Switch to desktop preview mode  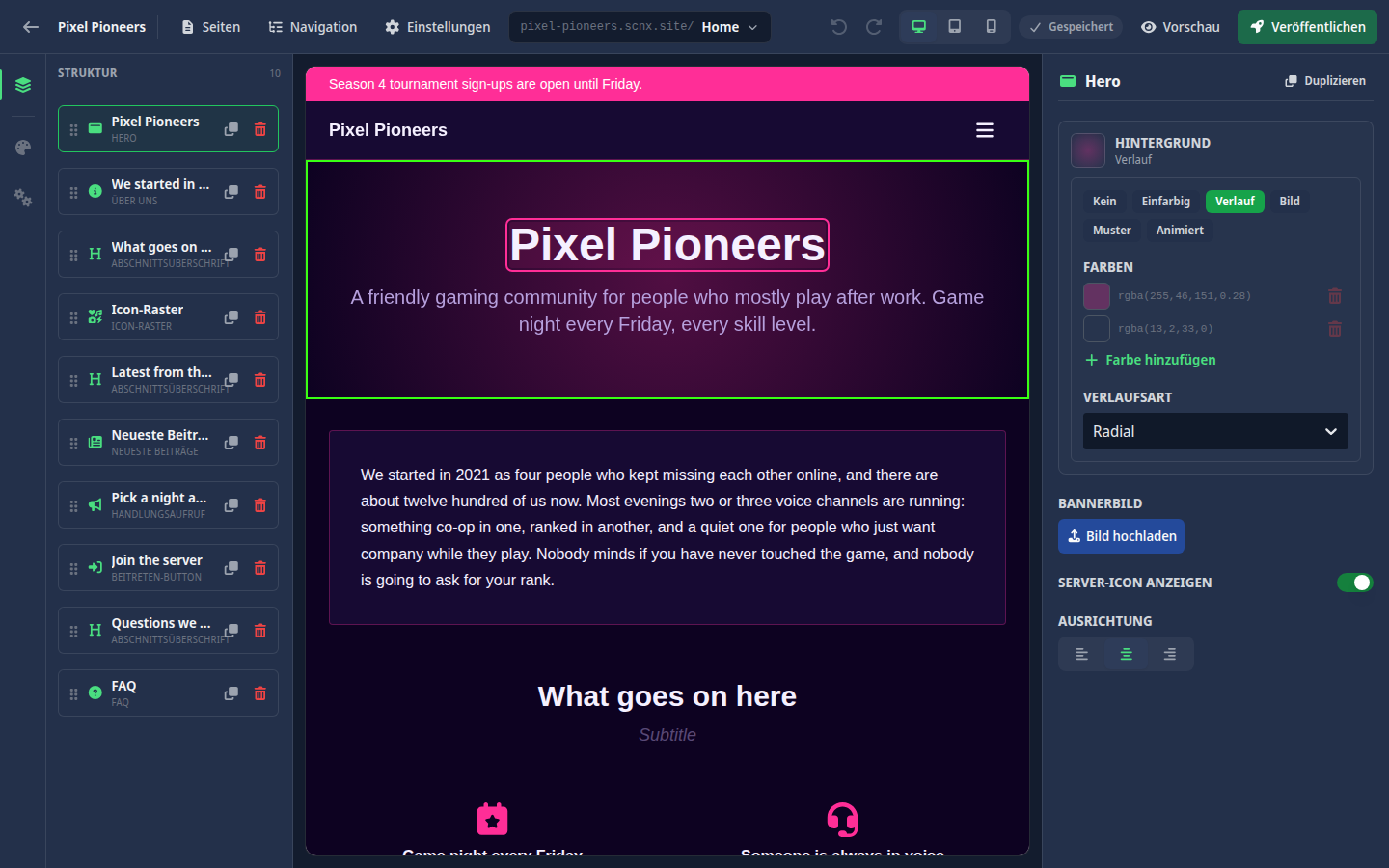919,27
